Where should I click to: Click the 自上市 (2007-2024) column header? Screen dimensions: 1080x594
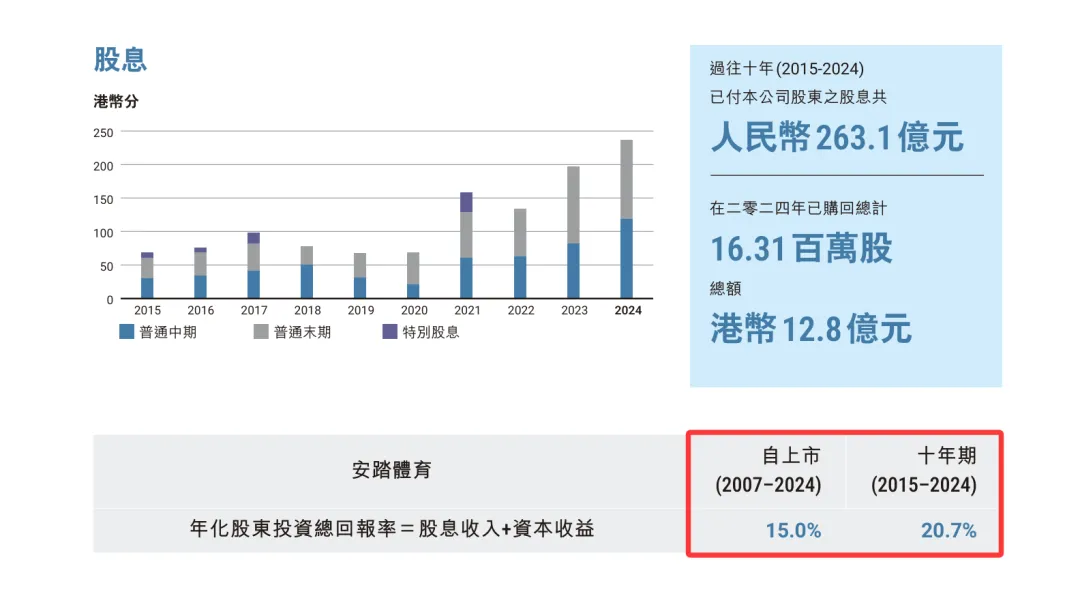[x=769, y=471]
